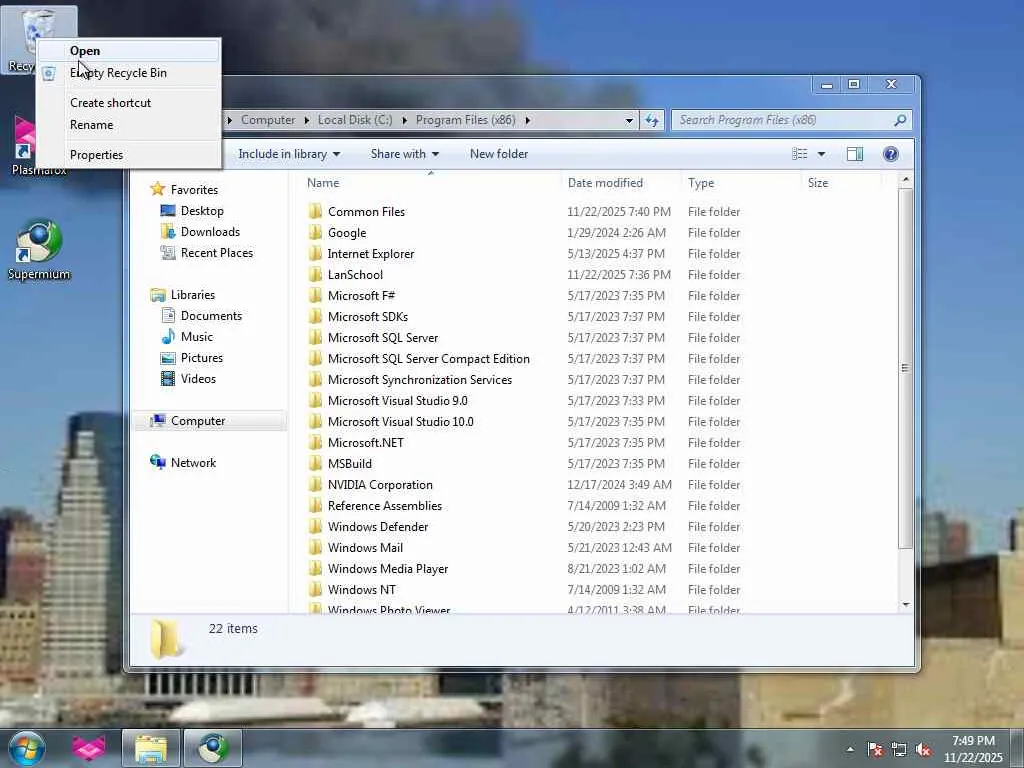Open the Common Files folder icon
The width and height of the screenshot is (1024, 768).
315,212
